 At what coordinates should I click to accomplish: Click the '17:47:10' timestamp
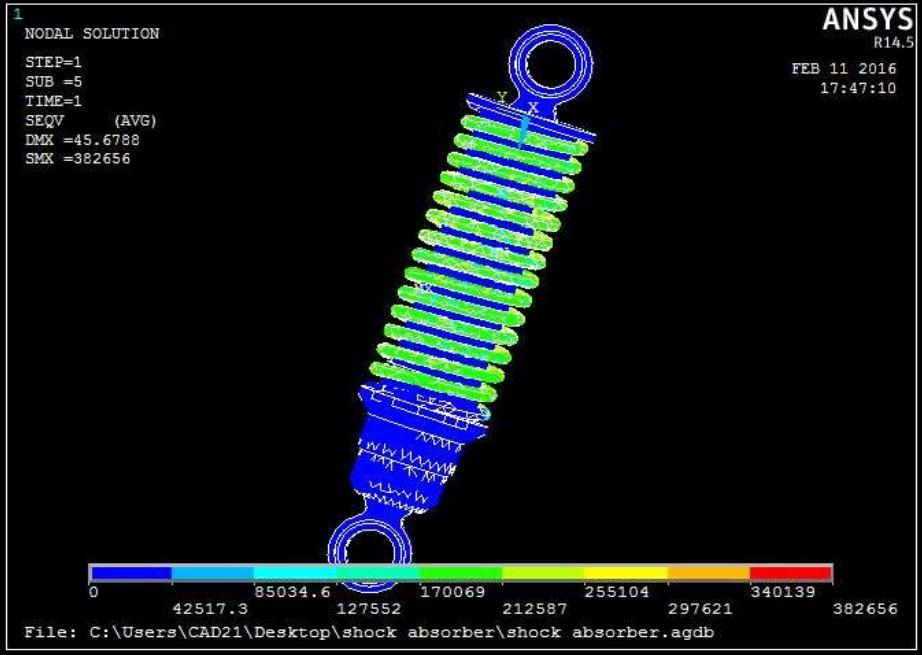pyautogui.click(x=858, y=88)
